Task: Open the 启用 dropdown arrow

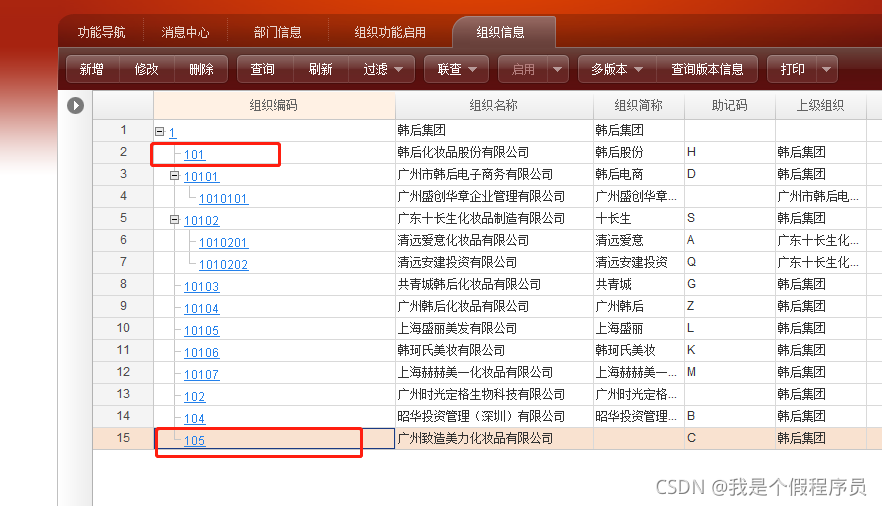Action: coord(557,69)
